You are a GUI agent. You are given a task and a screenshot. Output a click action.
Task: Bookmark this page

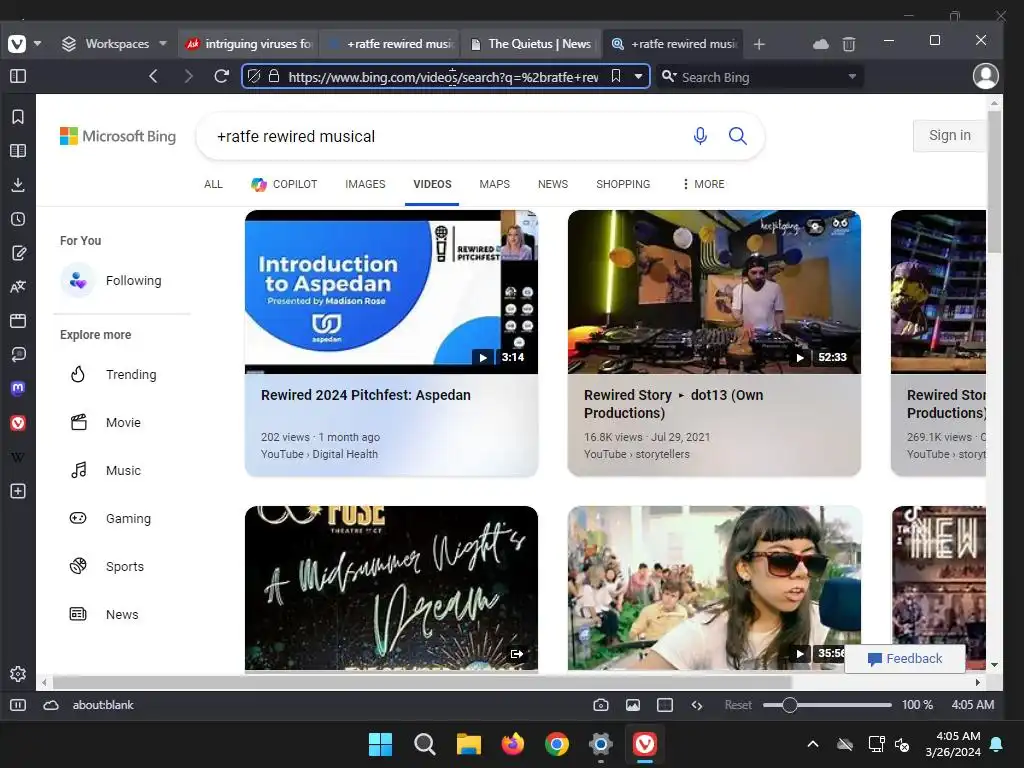click(616, 76)
